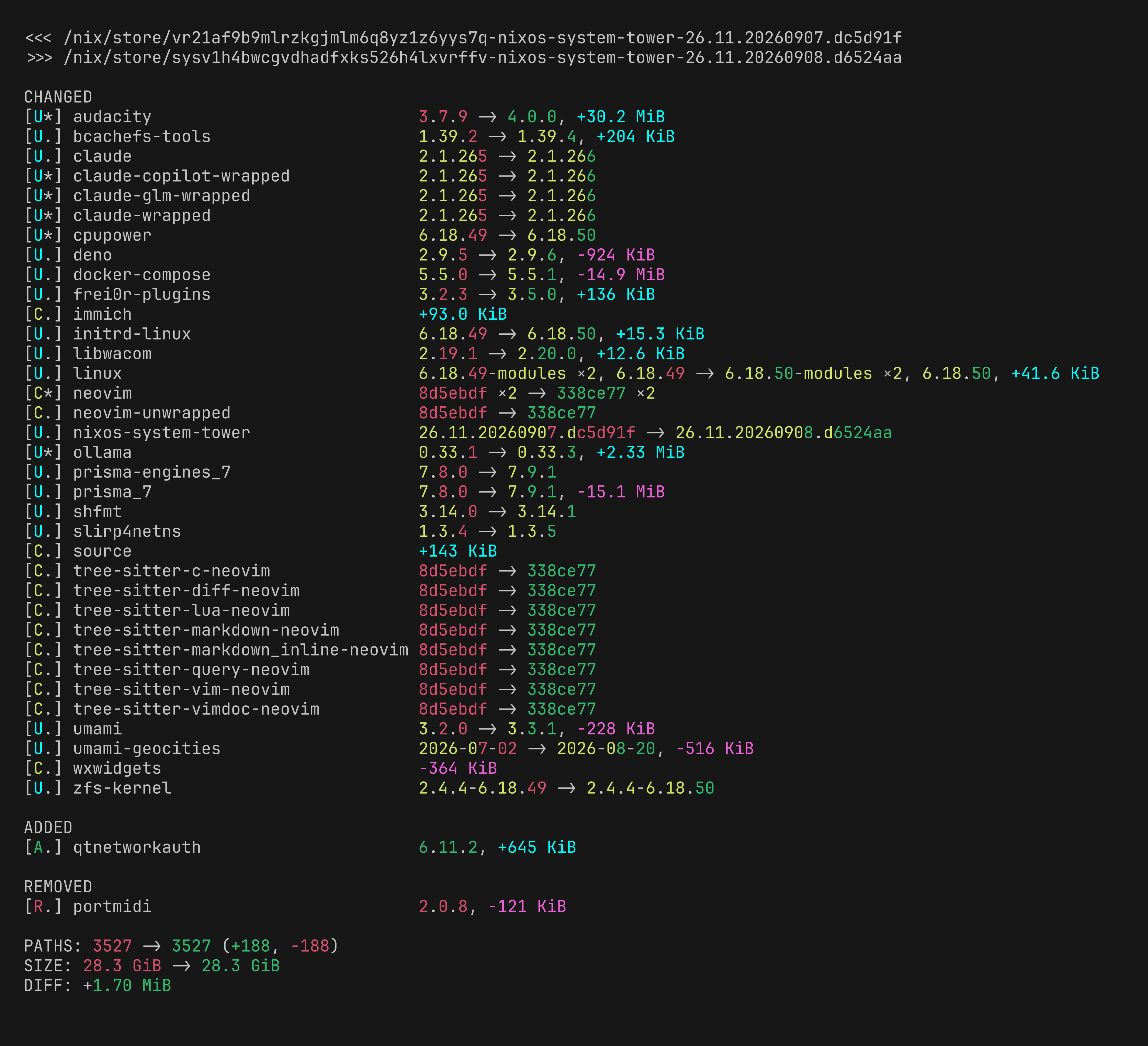Select the ADDED section header
1148x1046 pixels.
(48, 827)
